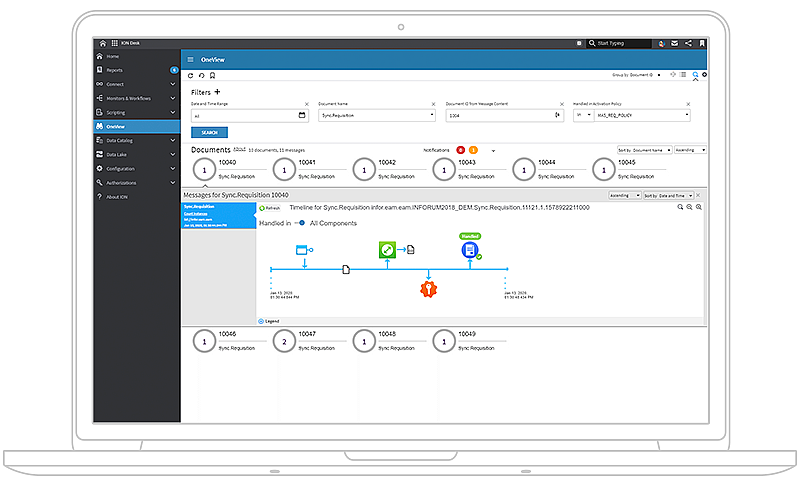Image resolution: width=800 pixels, height=491 pixels.
Task: Open the hamburger menu beside OneView
Action: [191, 59]
